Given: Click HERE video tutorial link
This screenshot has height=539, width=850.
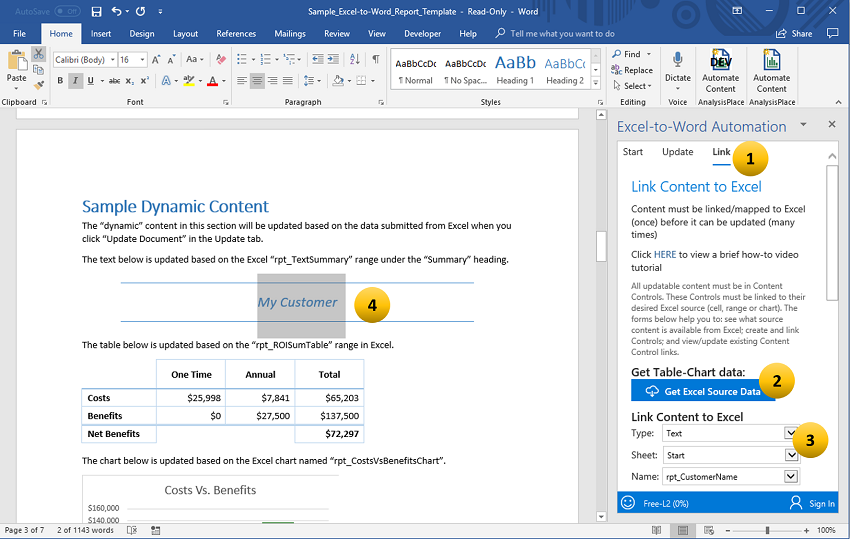Looking at the screenshot, I should pos(665,254).
